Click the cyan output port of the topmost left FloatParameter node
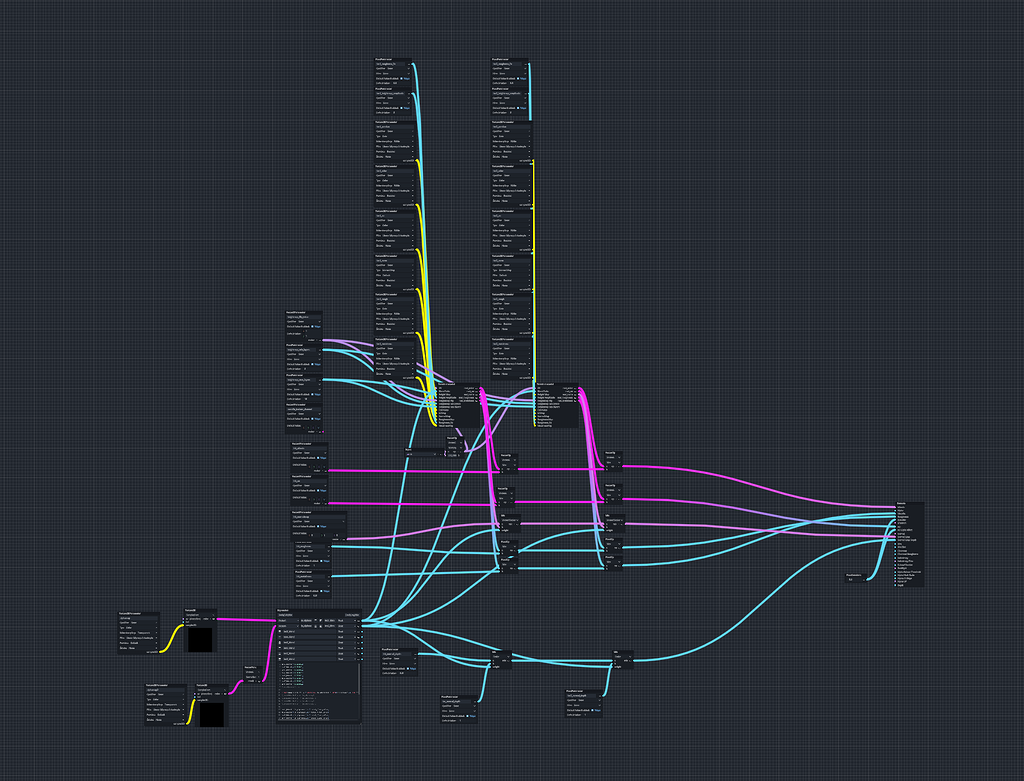Viewport: 1024px width, 781px height. [413, 62]
